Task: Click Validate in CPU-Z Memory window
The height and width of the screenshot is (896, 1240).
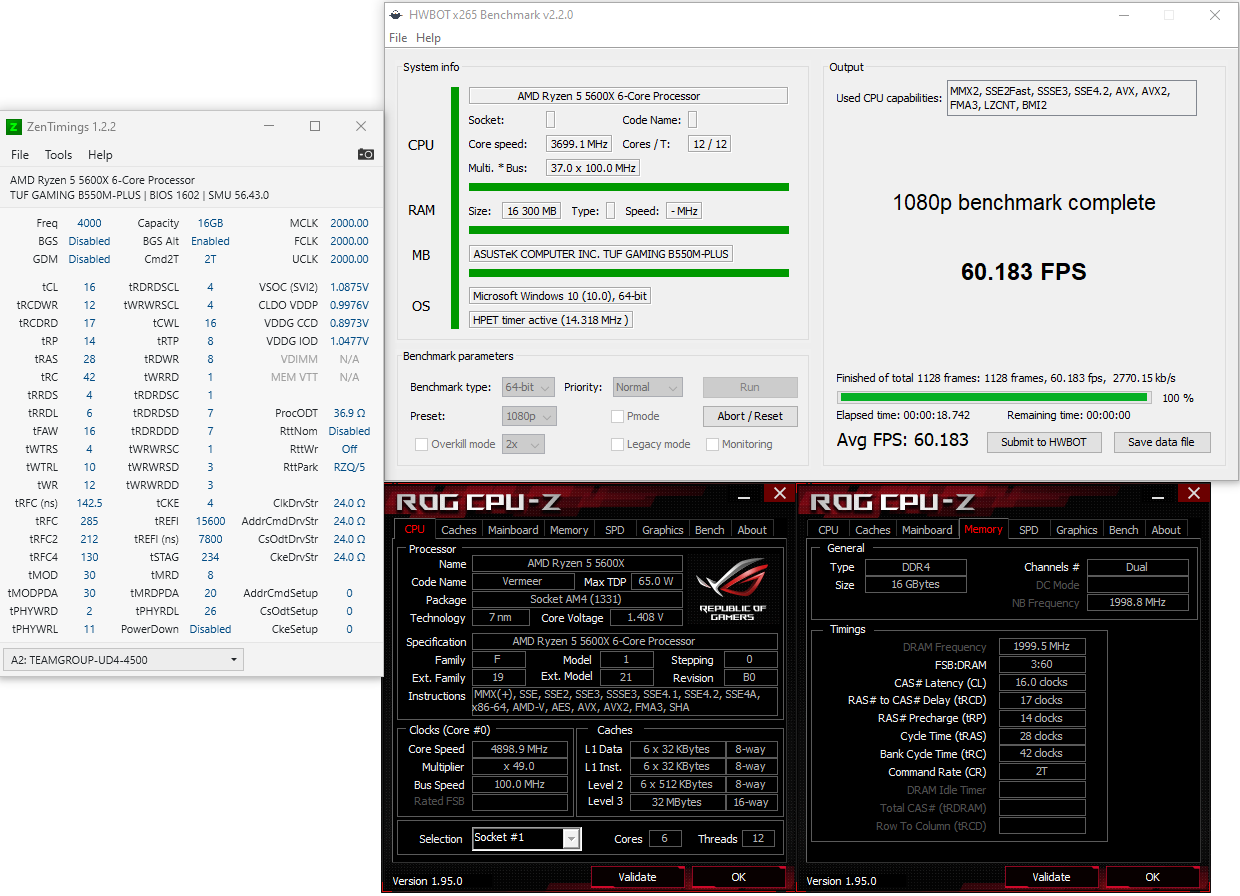Action: coord(1051,877)
